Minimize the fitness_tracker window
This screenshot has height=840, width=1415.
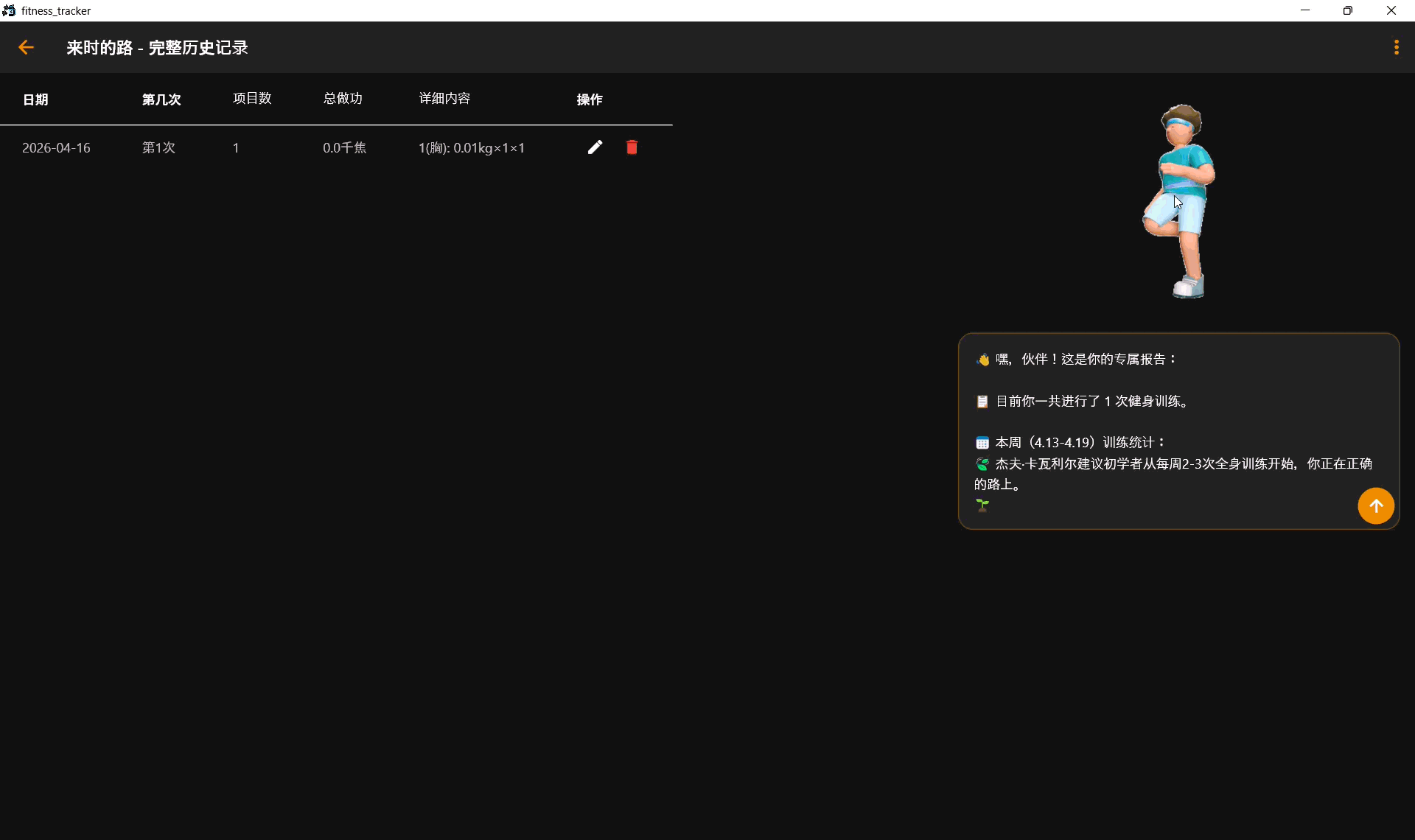pos(1305,10)
